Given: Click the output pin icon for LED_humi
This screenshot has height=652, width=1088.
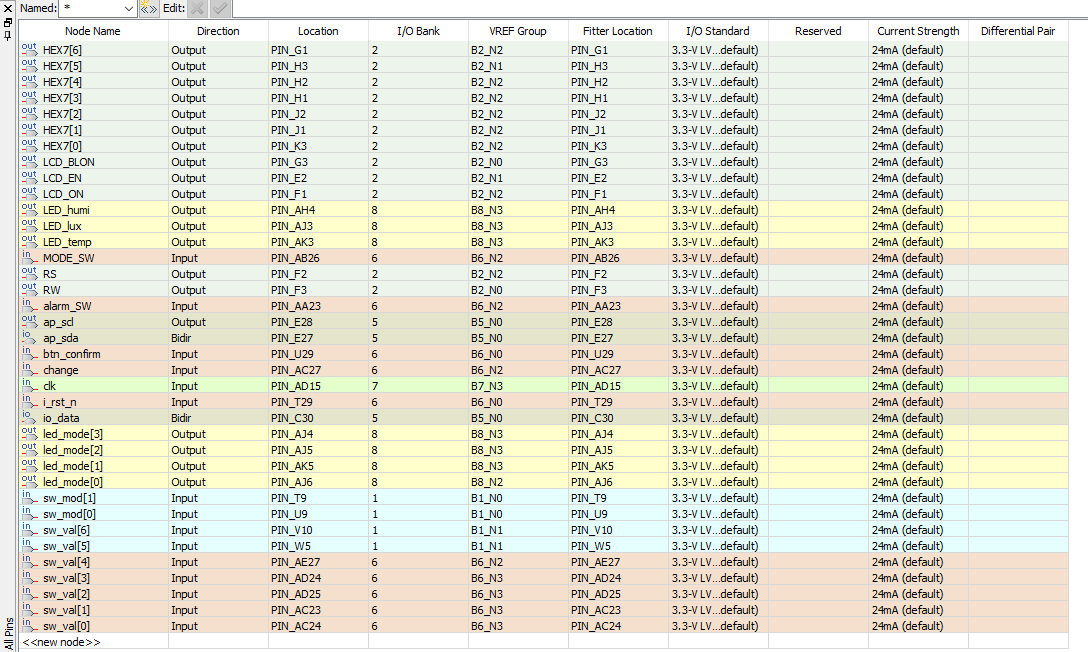Looking at the screenshot, I should tap(29, 208).
